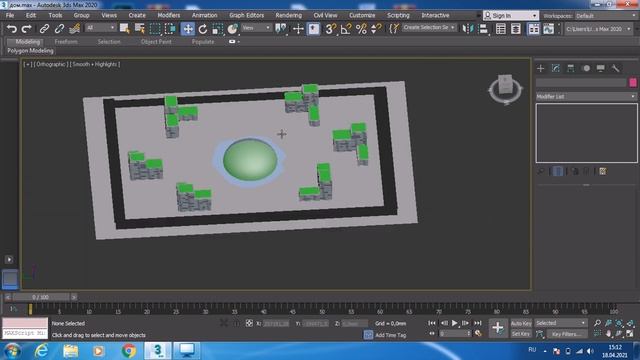Screen dimensions: 640x360
Task: Toggle the Window/Crossing selection mode
Action: [170, 29]
